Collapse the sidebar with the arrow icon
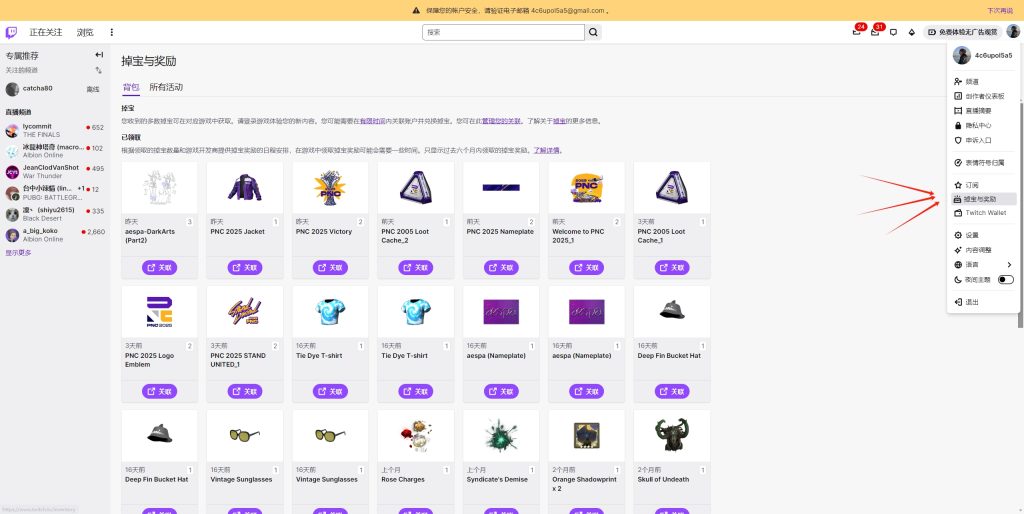 coord(99,55)
